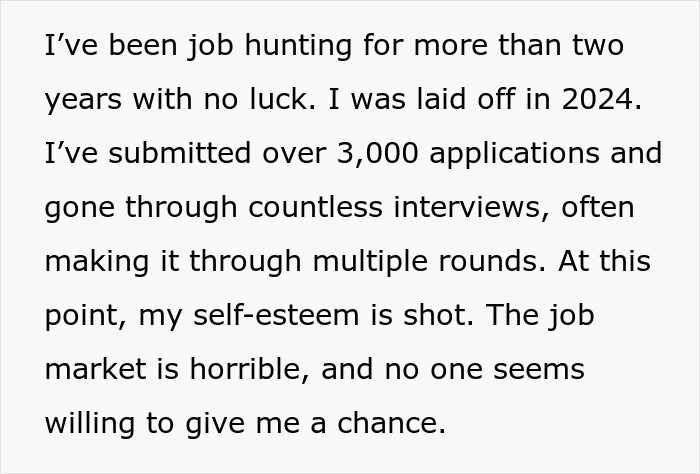
Task: Click the number "3,000" in the paragraph
Action: pyautogui.click(x=378, y=154)
